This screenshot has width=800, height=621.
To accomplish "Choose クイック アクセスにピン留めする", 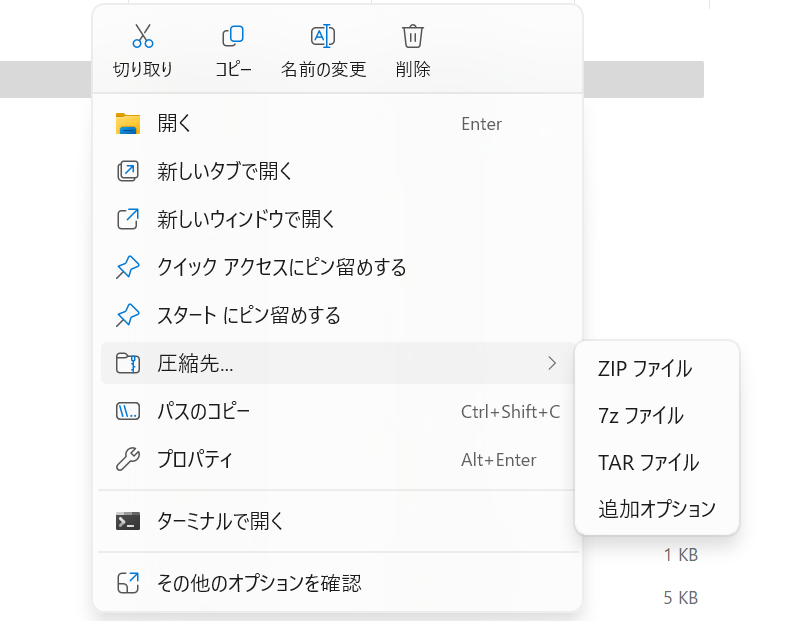I will click(281, 268).
